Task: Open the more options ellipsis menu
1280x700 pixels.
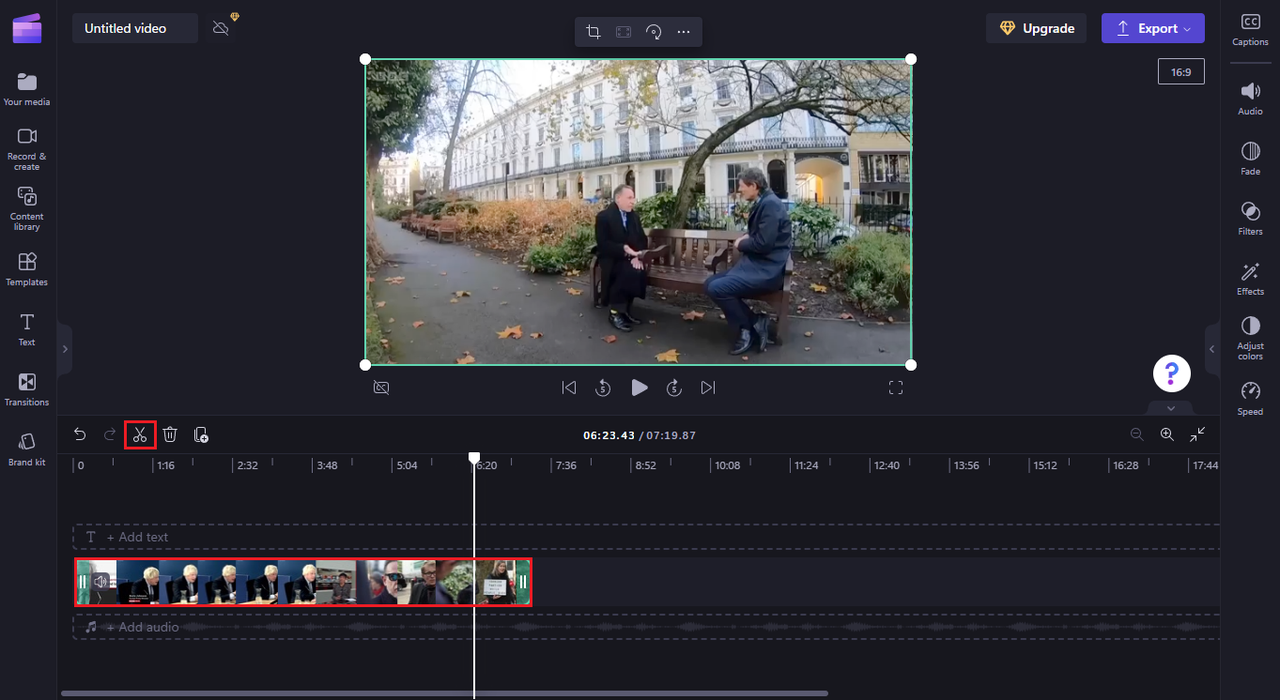Action: click(683, 32)
